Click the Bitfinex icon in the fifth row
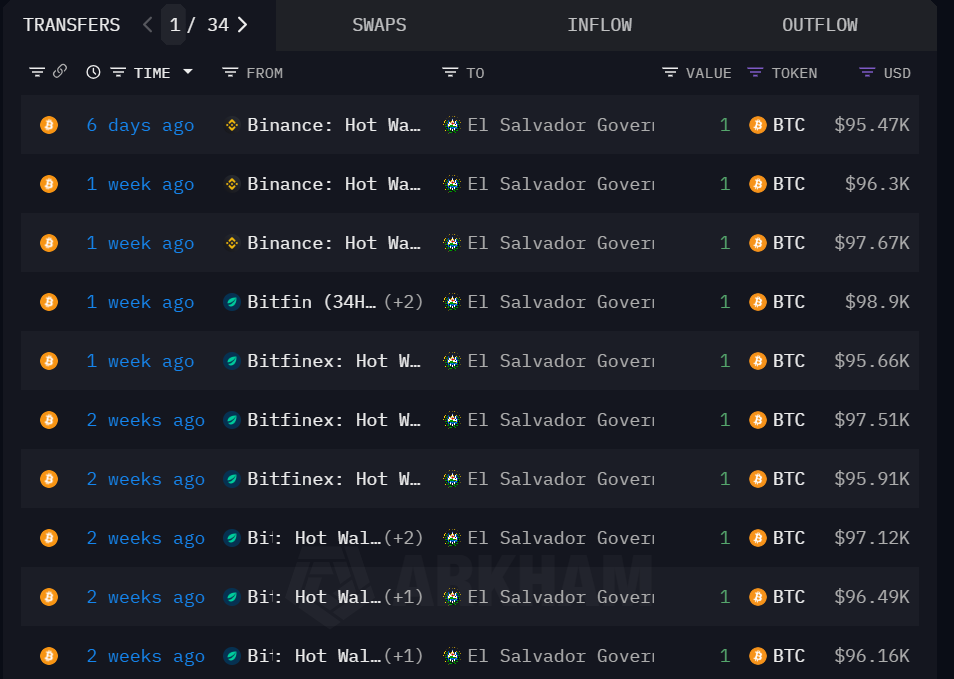Viewport: 954px width, 679px height. 231,361
